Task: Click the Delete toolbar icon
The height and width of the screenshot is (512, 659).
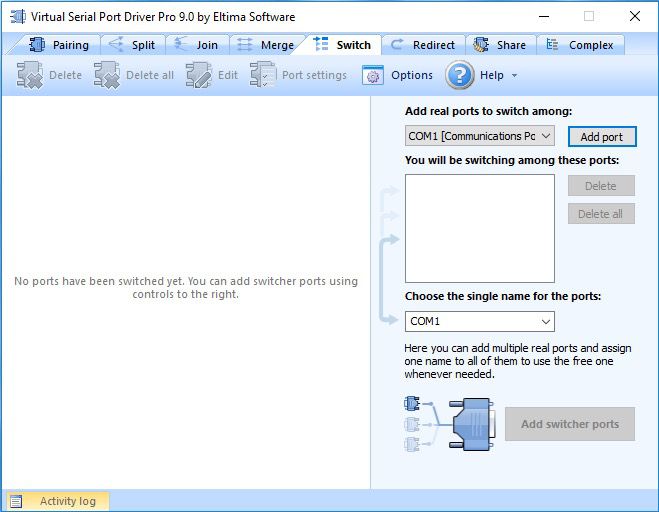Action: (29, 75)
